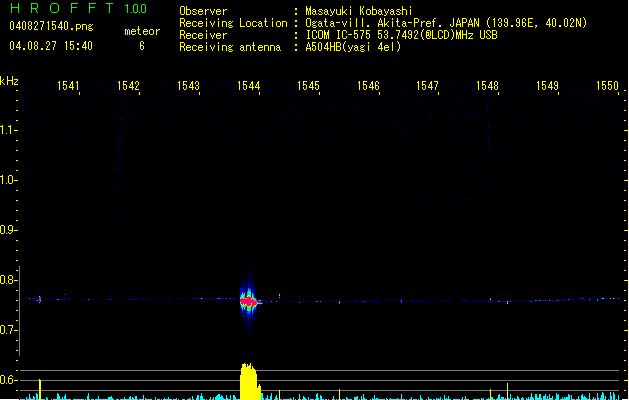Click the 0.8 frequency axis label
The image size is (629, 400).
click(9, 281)
